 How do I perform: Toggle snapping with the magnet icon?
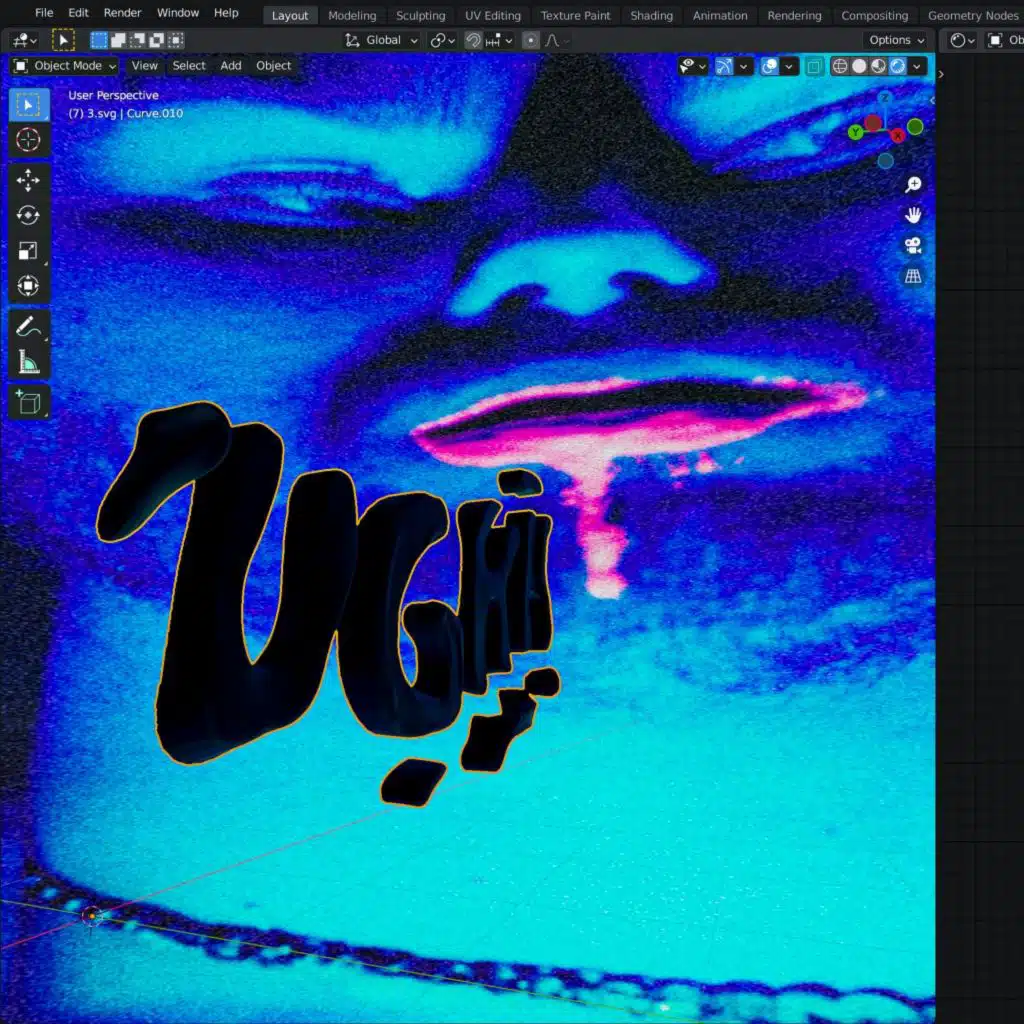(473, 40)
